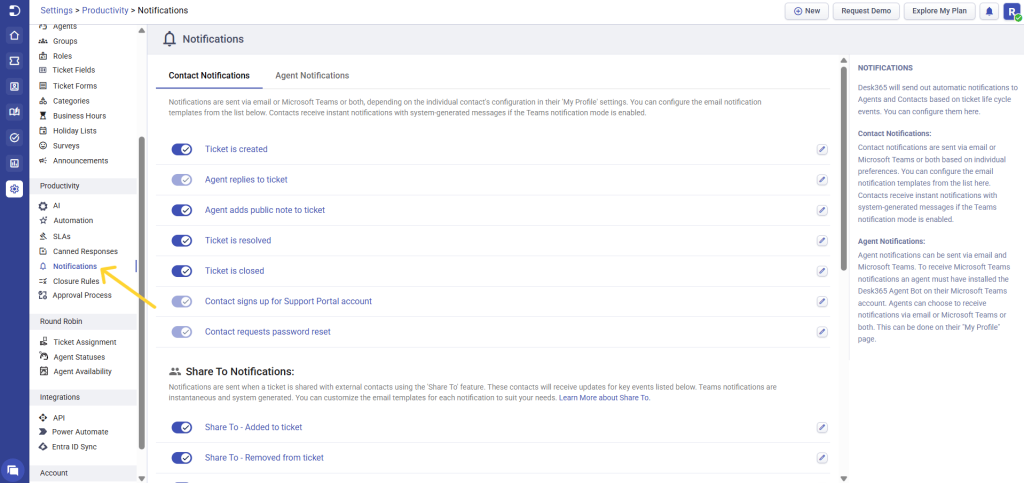Open Agent Availability in the sidebar
The image size is (1024, 483).
point(82,371)
